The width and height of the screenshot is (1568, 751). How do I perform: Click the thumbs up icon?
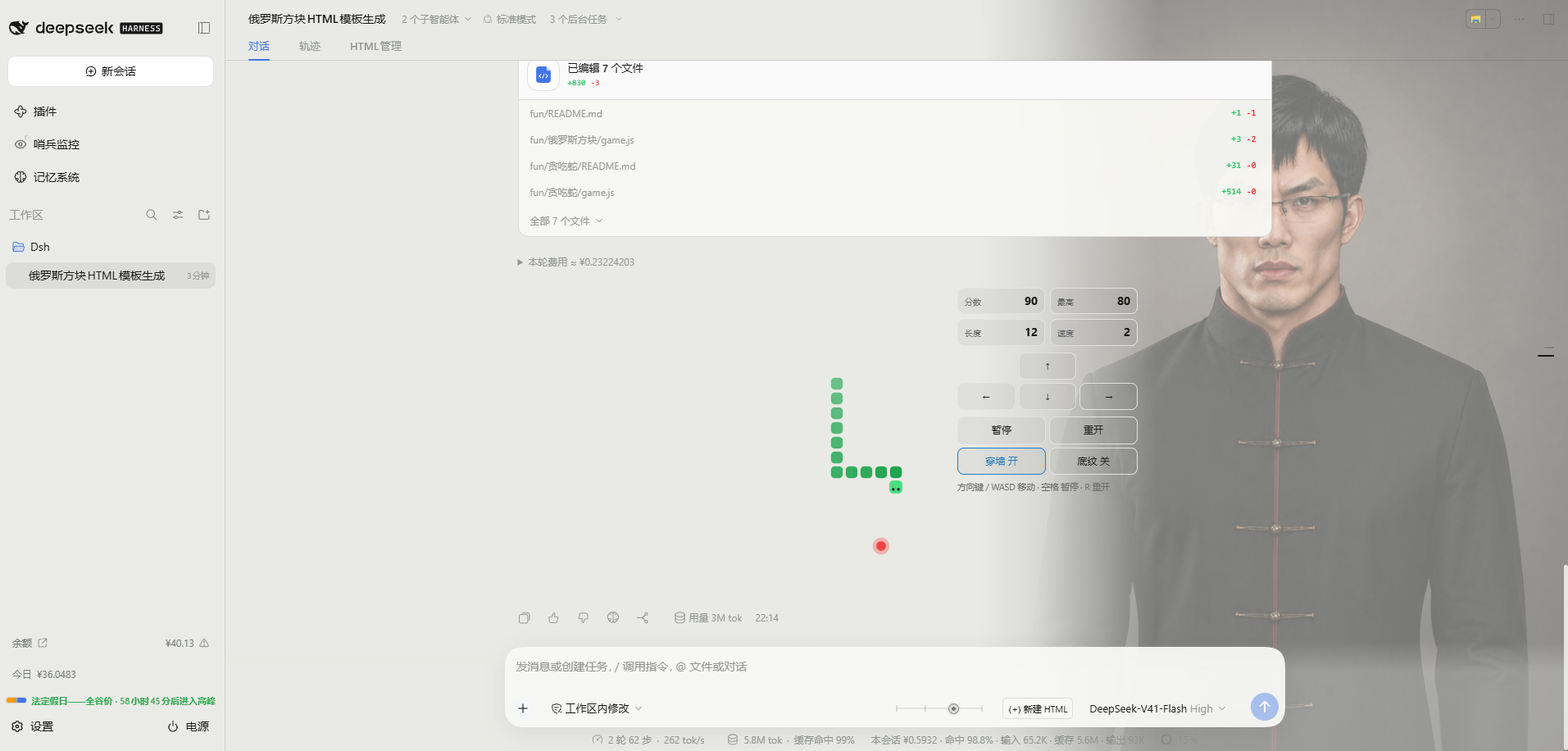[x=554, y=618]
